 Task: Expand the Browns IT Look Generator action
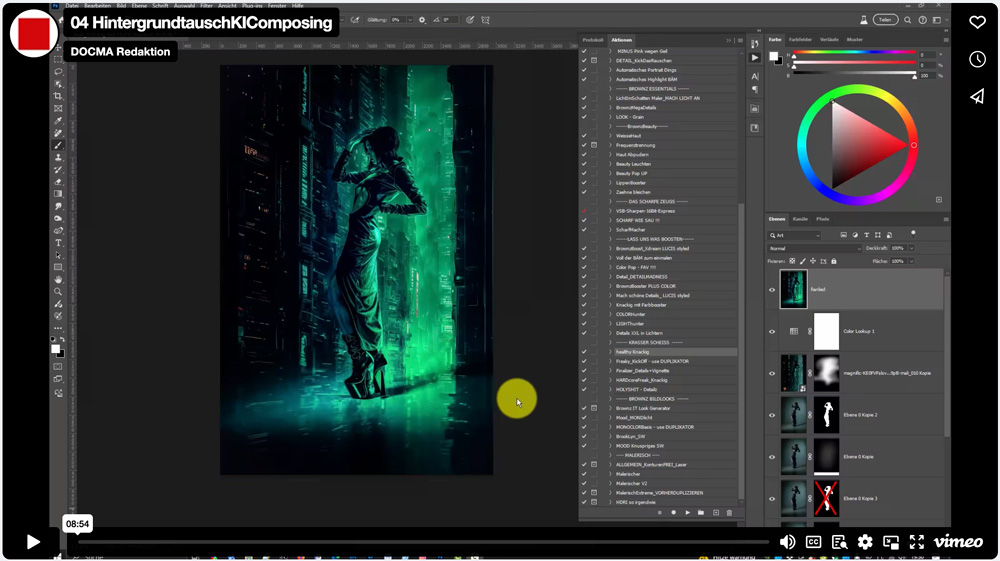[x=610, y=408]
